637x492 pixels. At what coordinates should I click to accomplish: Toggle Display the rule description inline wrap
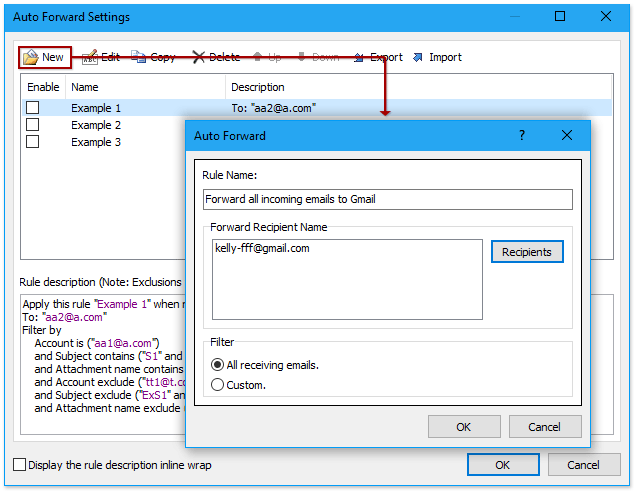[20, 465]
